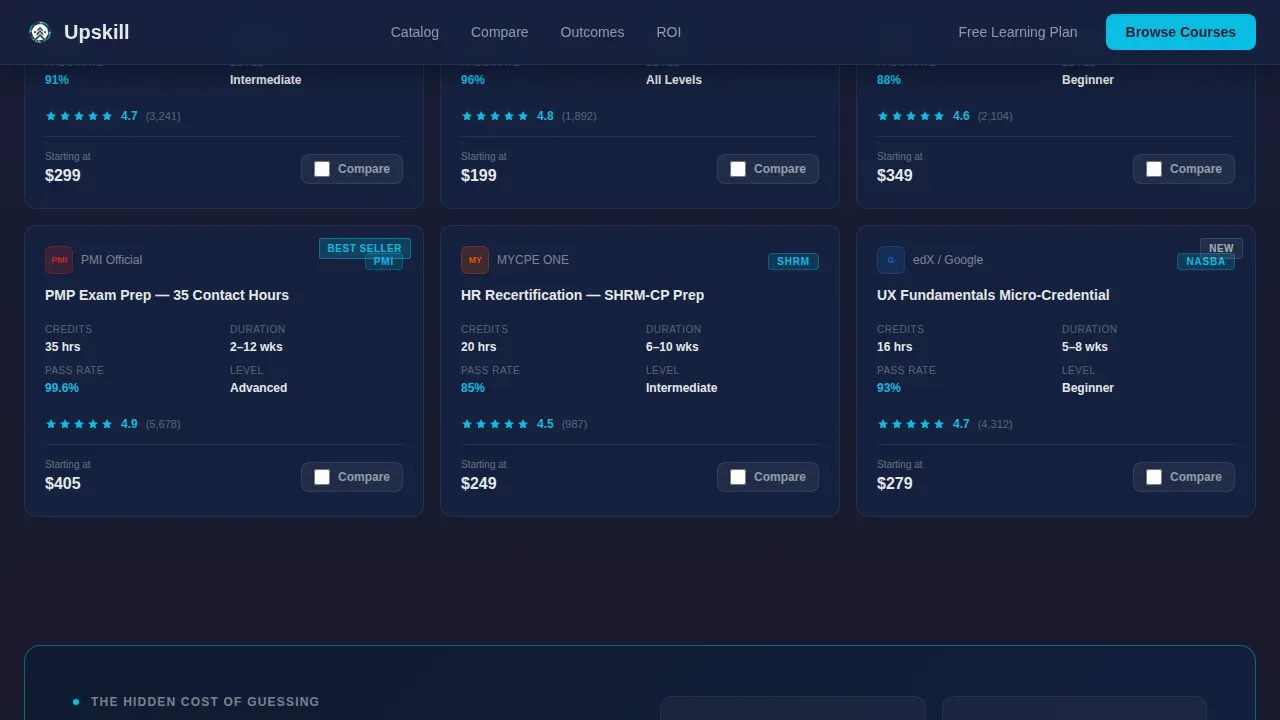Tick Compare checkbox on the $299 course

click(x=322, y=169)
